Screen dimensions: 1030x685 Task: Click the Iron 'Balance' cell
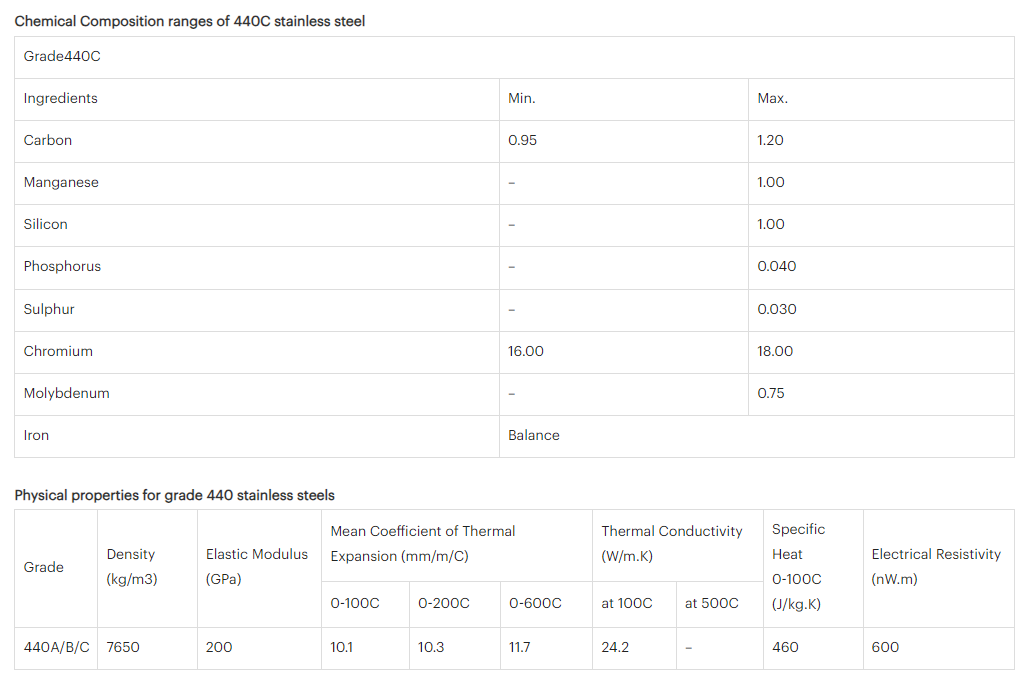click(x=534, y=436)
